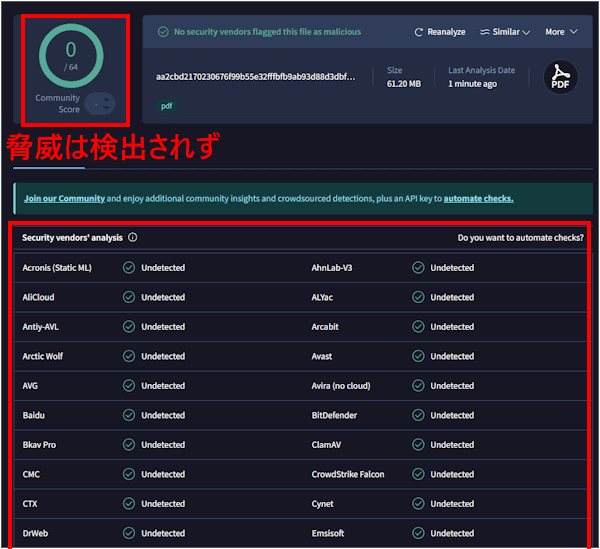Open the automate checks link in banner

coord(478,199)
